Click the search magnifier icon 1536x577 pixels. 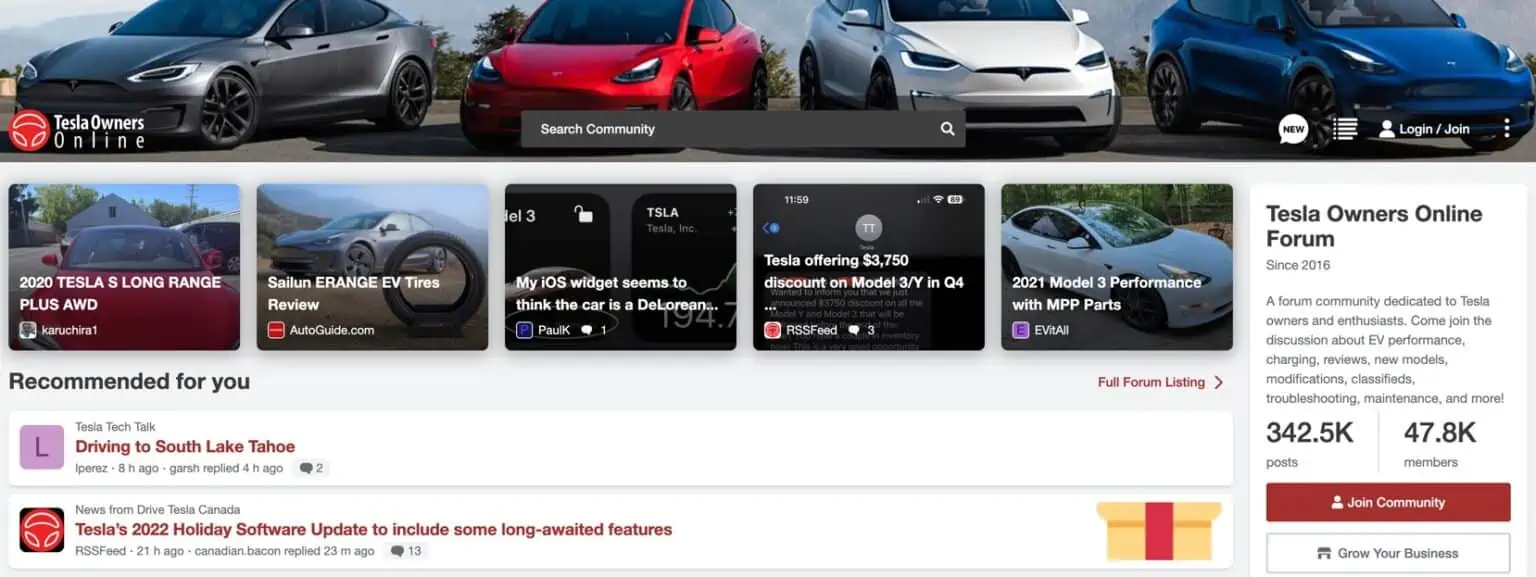(x=946, y=129)
